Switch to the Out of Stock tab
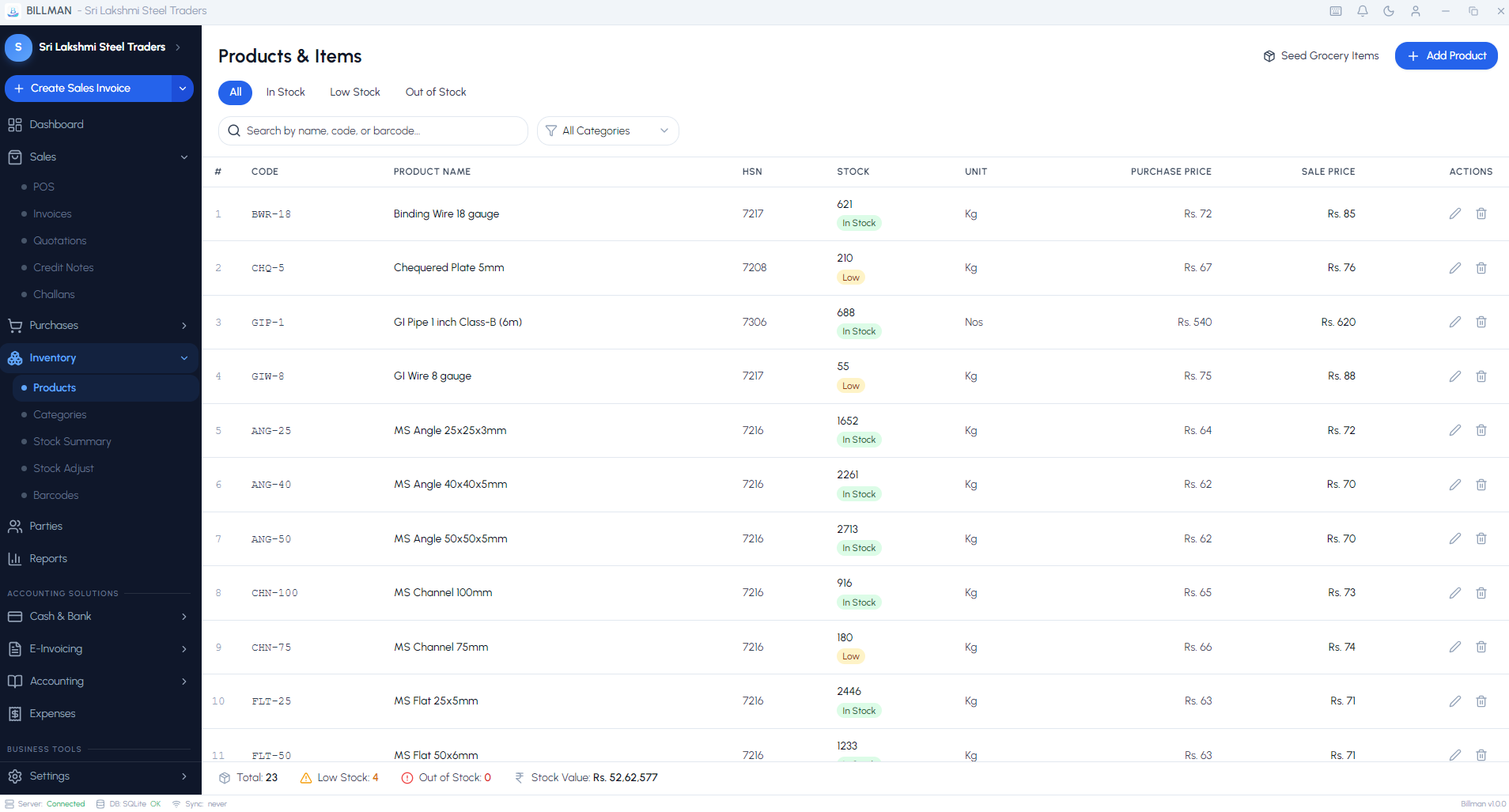Viewport: 1509px width, 812px height. click(436, 93)
